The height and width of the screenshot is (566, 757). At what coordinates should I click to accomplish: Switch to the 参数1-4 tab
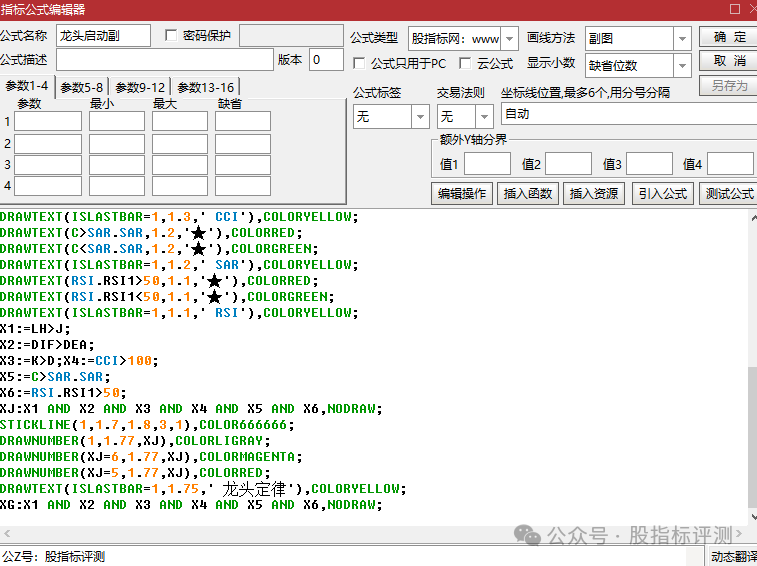pyautogui.click(x=27, y=86)
